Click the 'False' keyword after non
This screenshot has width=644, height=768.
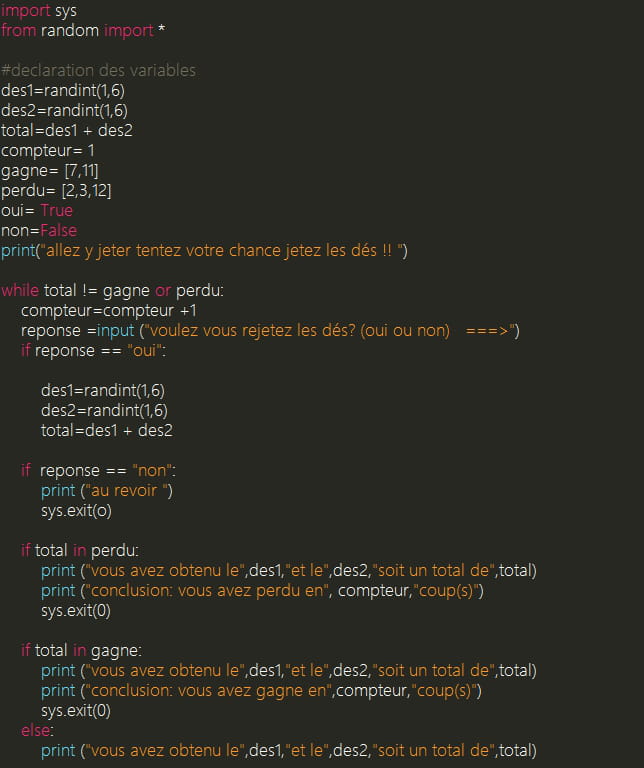click(x=58, y=231)
